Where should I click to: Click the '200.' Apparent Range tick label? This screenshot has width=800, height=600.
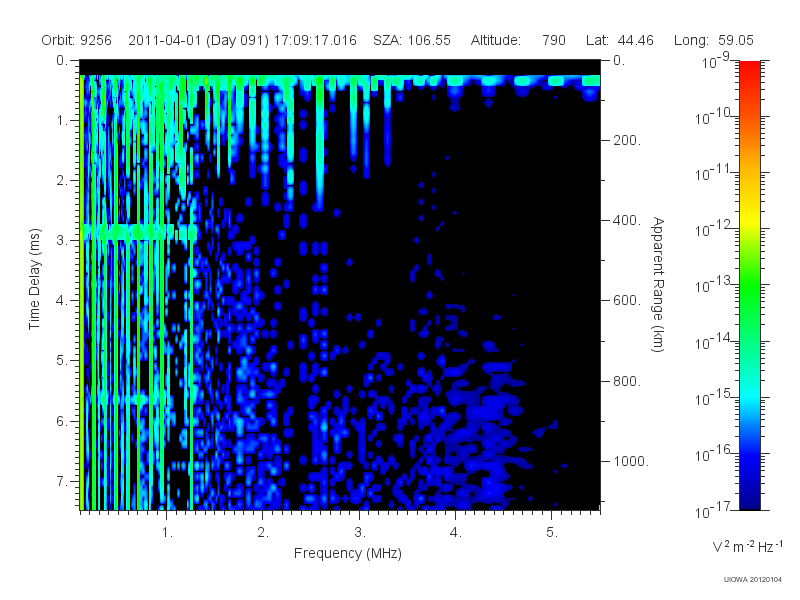(x=627, y=140)
